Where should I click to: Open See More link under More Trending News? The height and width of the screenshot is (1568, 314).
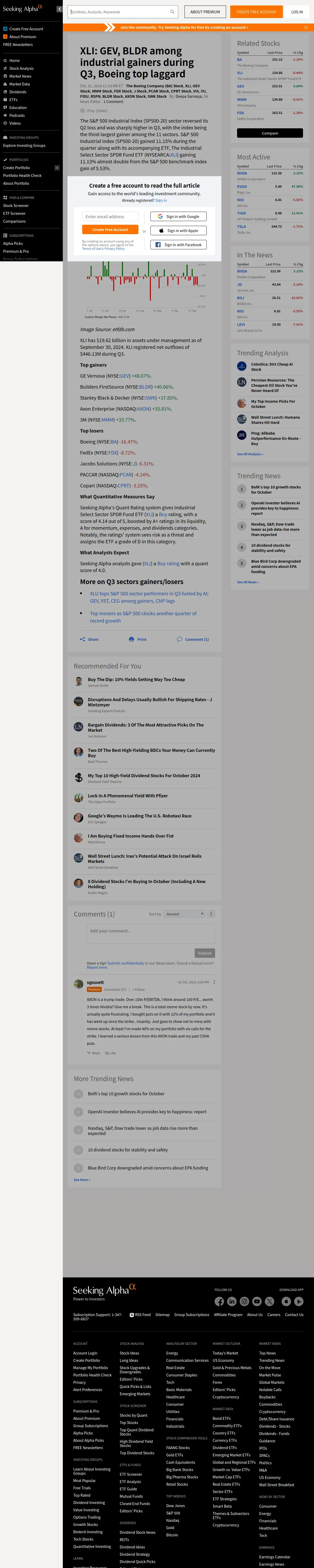pos(82,1180)
